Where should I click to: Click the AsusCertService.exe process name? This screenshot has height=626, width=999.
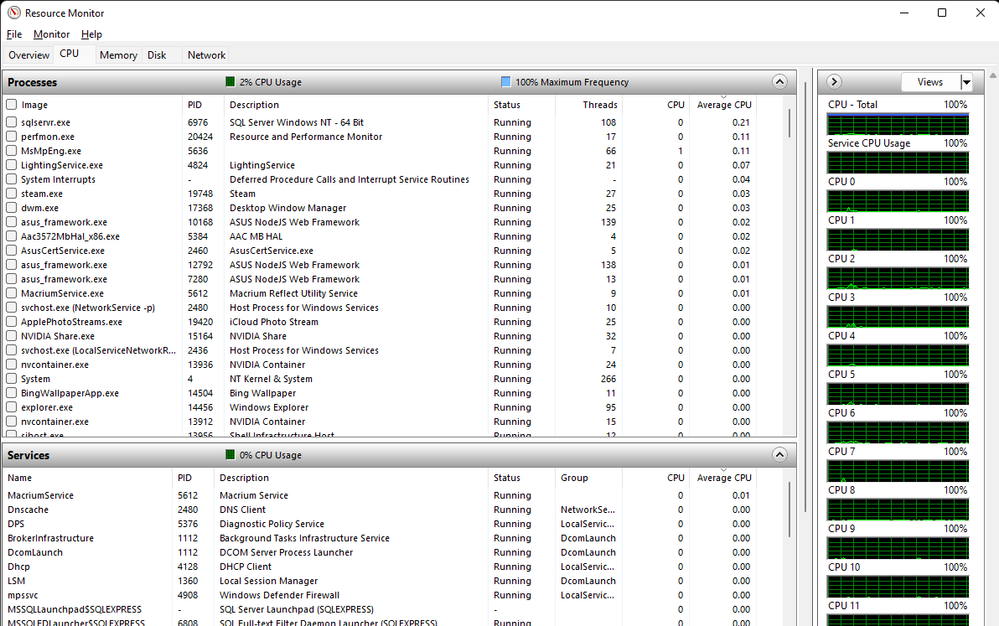pos(62,250)
